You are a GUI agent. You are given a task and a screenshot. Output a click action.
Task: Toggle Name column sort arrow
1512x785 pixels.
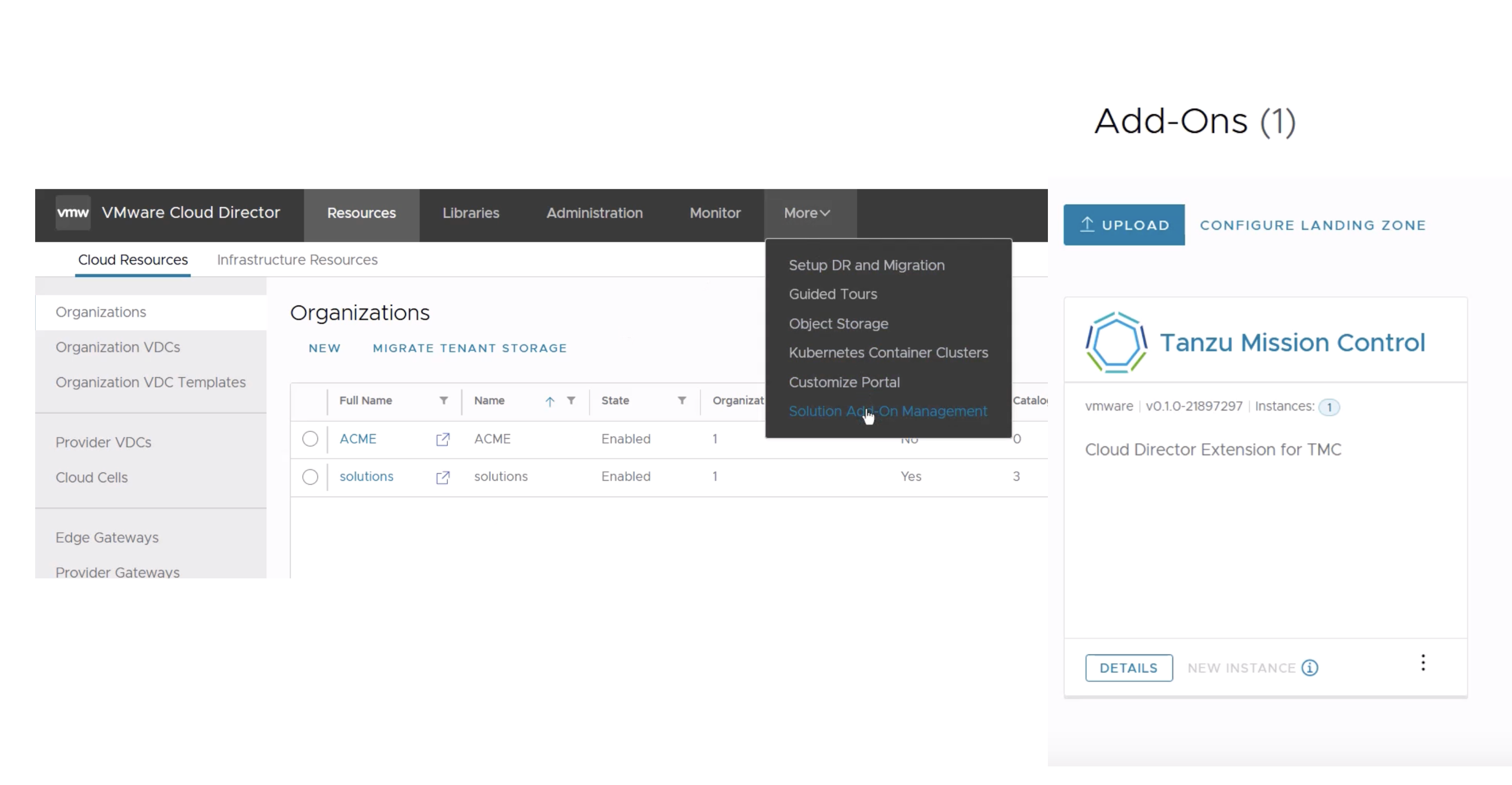549,402
